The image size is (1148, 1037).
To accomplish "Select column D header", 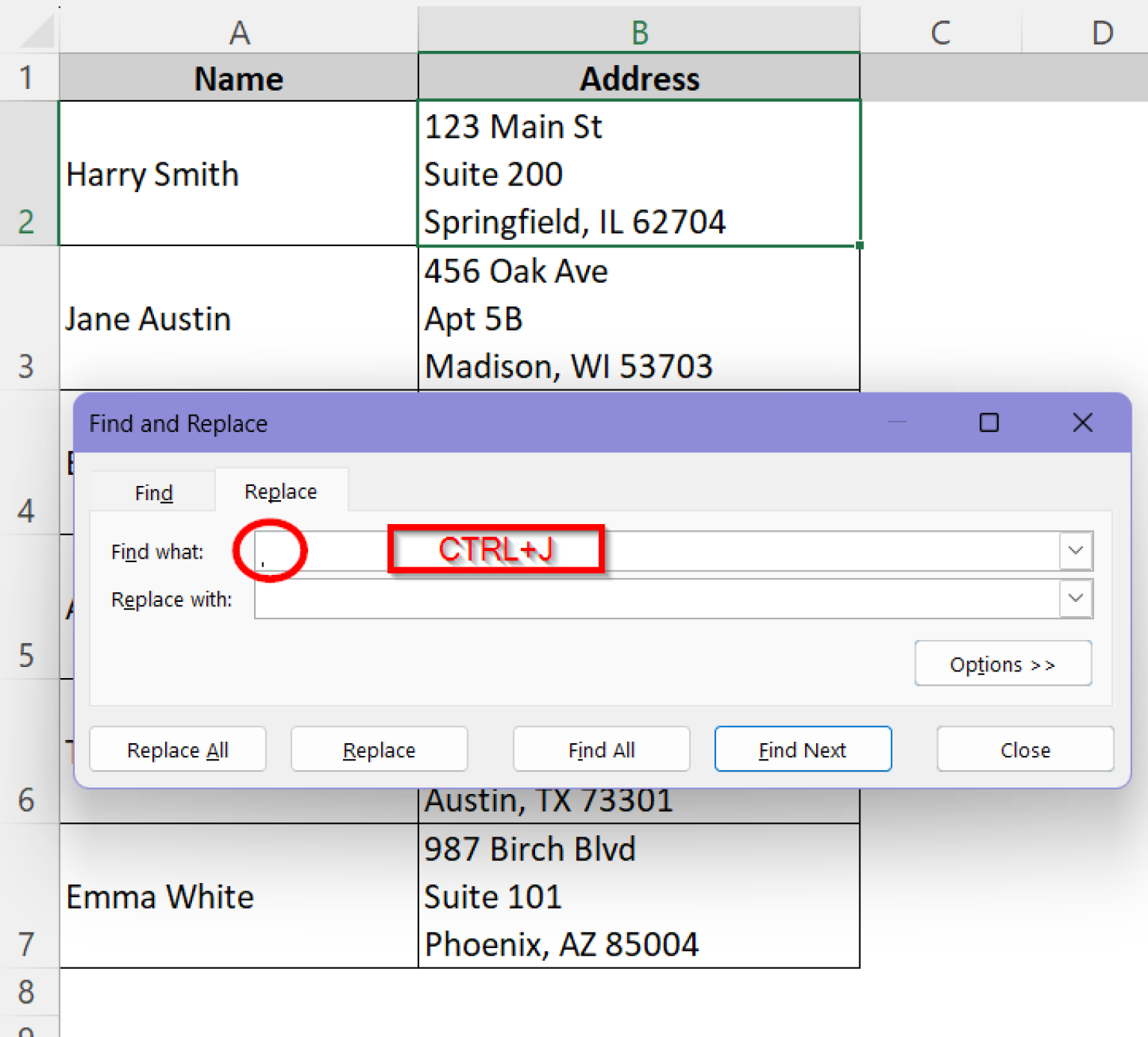I will 1102,31.
